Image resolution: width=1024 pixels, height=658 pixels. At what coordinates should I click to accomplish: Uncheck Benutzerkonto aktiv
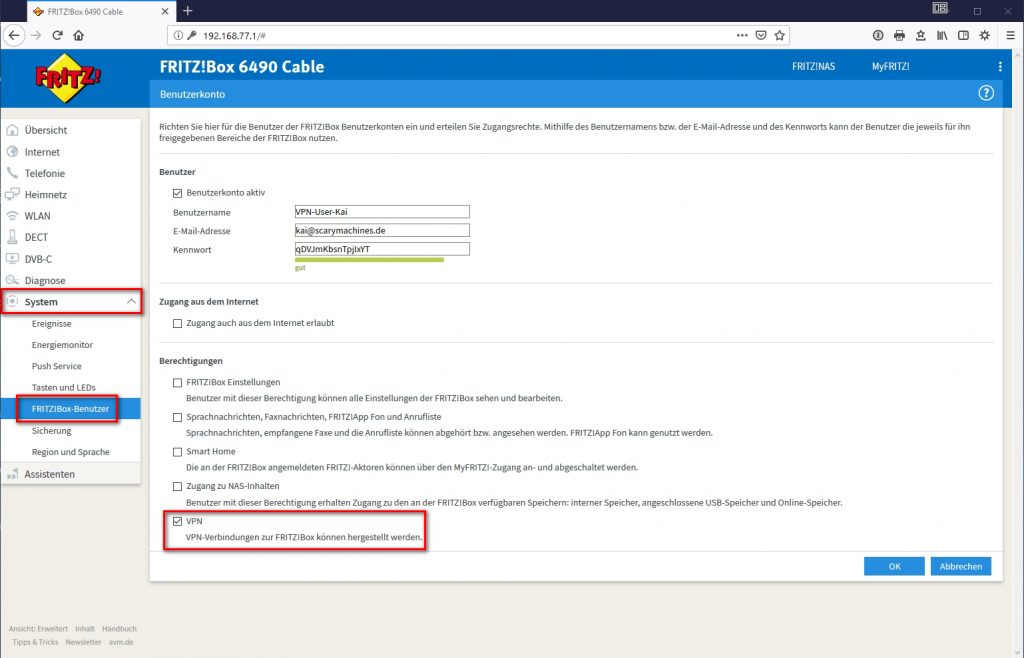177,193
